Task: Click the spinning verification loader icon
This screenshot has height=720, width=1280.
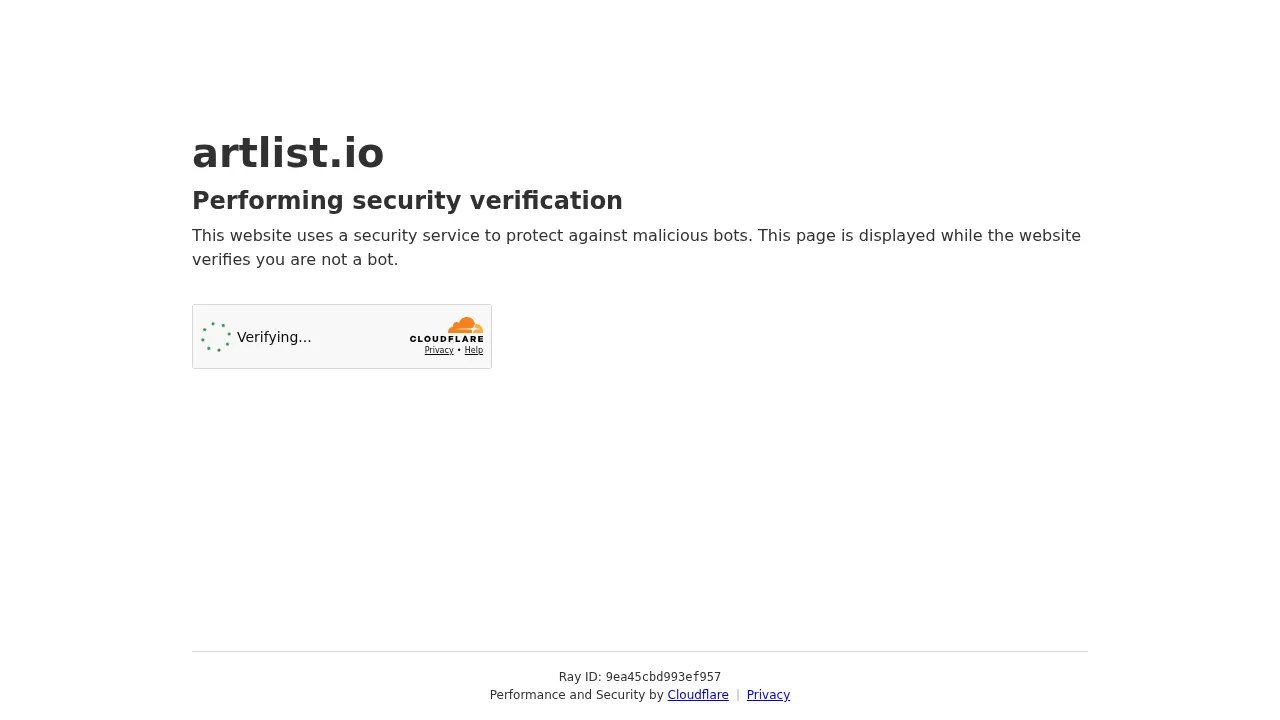Action: [216, 337]
